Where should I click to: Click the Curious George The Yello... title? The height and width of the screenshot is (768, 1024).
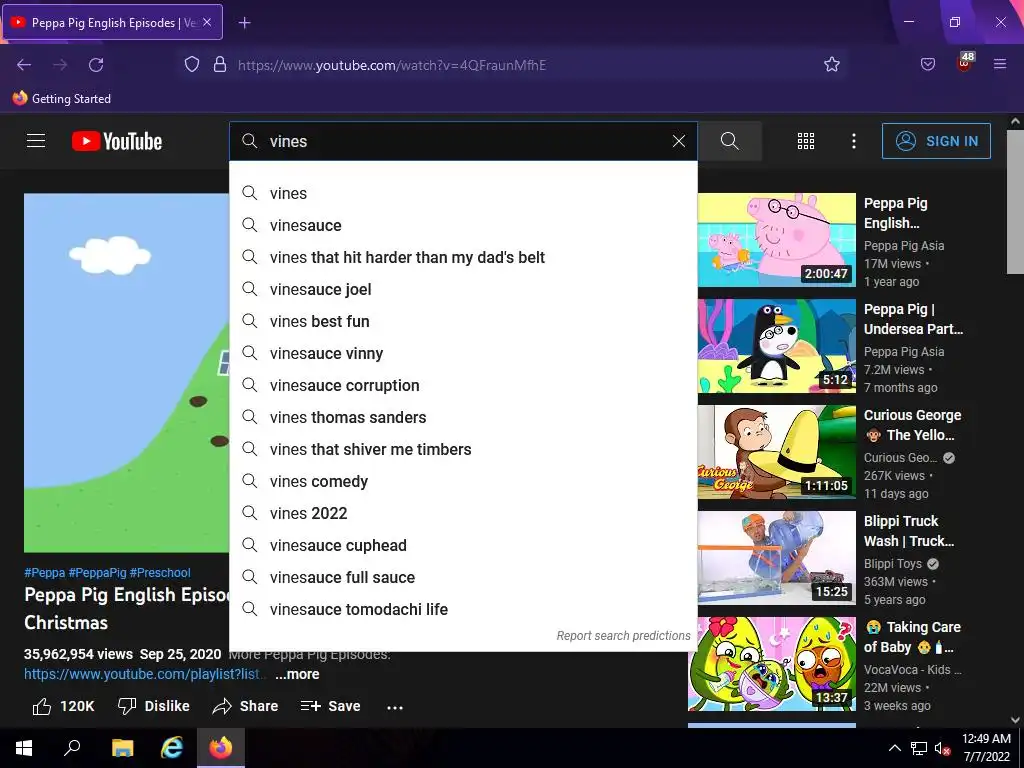[x=912, y=425]
